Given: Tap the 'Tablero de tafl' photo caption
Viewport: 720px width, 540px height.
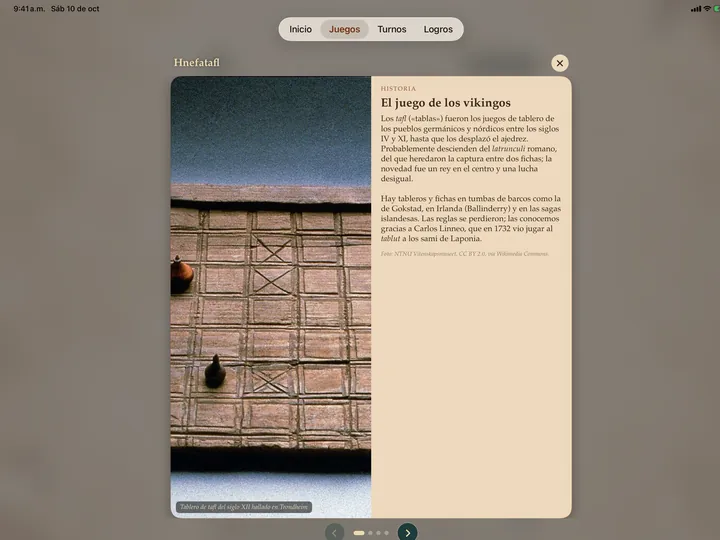Looking at the screenshot, I should click(x=244, y=507).
